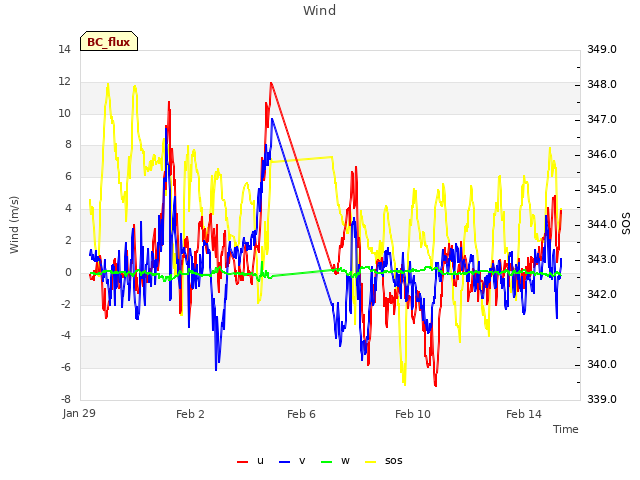640x480 pixels.
Task: Click the 'sos' legend text
Action: click(393, 461)
